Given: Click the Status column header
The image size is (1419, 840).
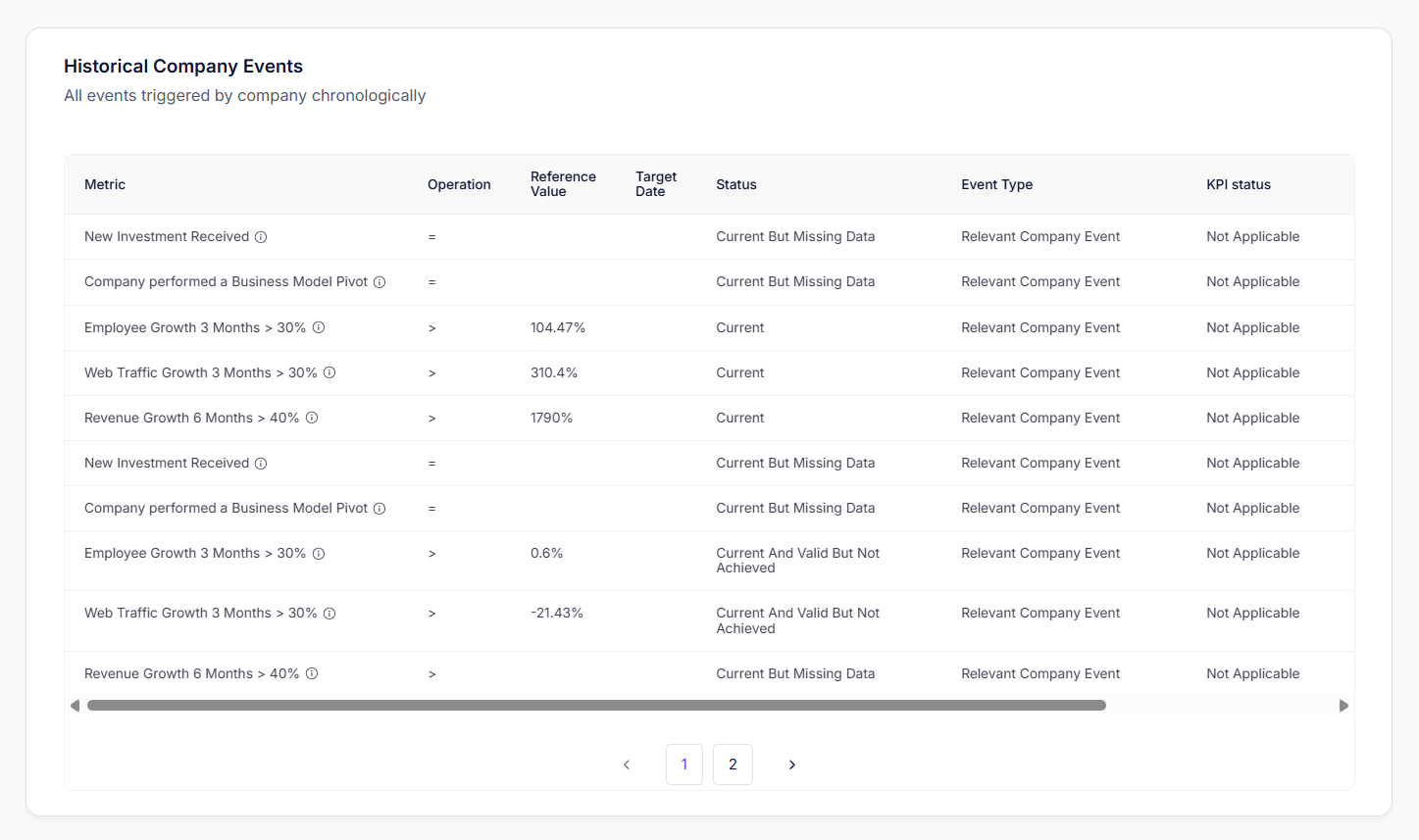Looking at the screenshot, I should coord(736,184).
